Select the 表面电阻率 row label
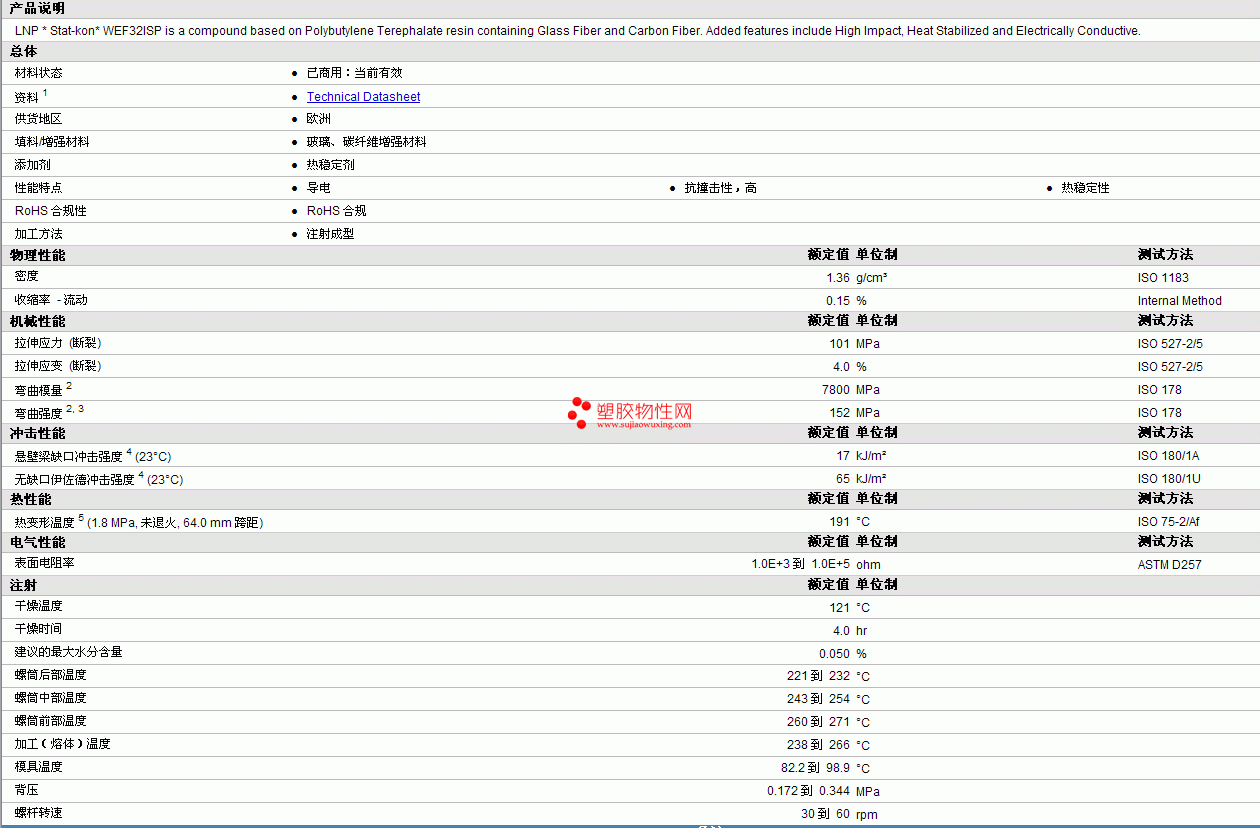This screenshot has height=828, width=1260. tap(44, 563)
